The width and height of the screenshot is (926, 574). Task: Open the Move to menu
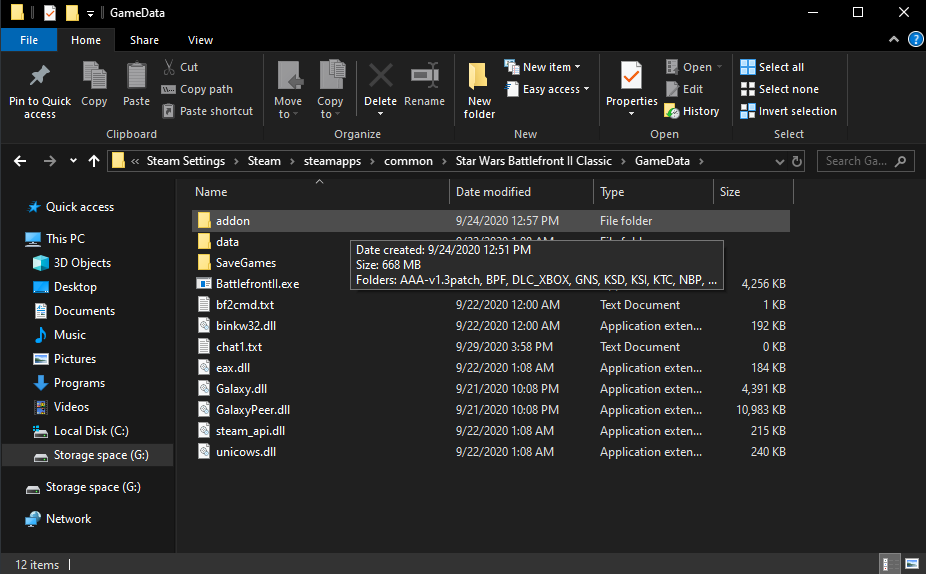point(288,90)
